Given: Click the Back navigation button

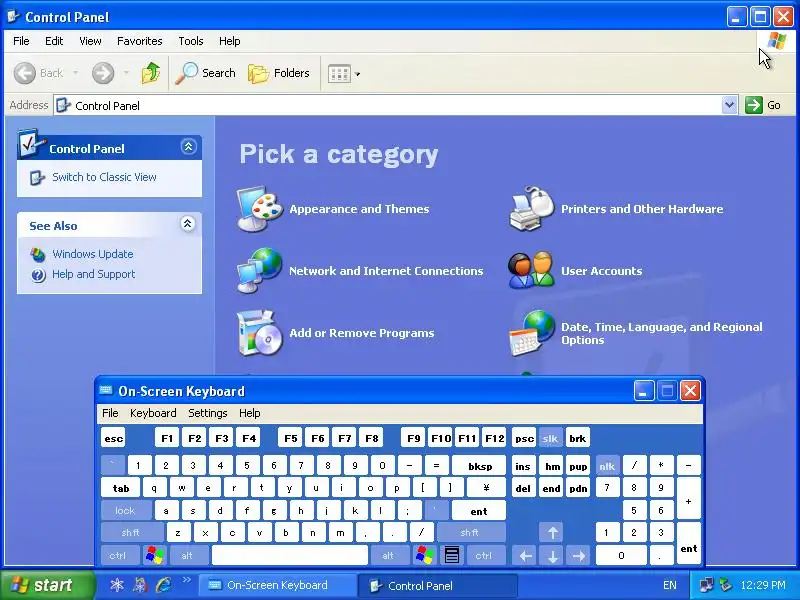Looking at the screenshot, I should tap(38, 73).
